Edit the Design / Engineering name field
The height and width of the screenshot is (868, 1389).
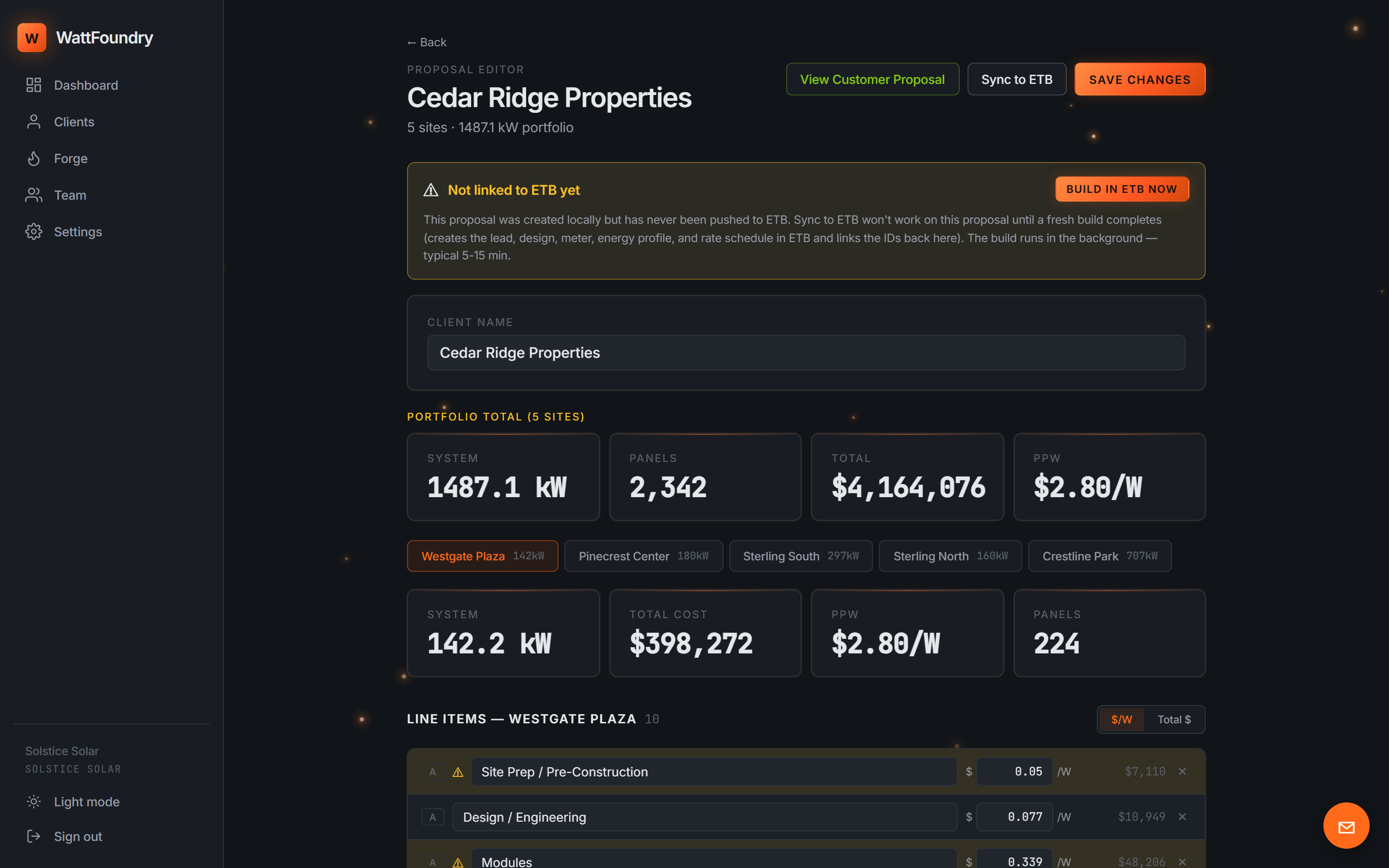(705, 817)
